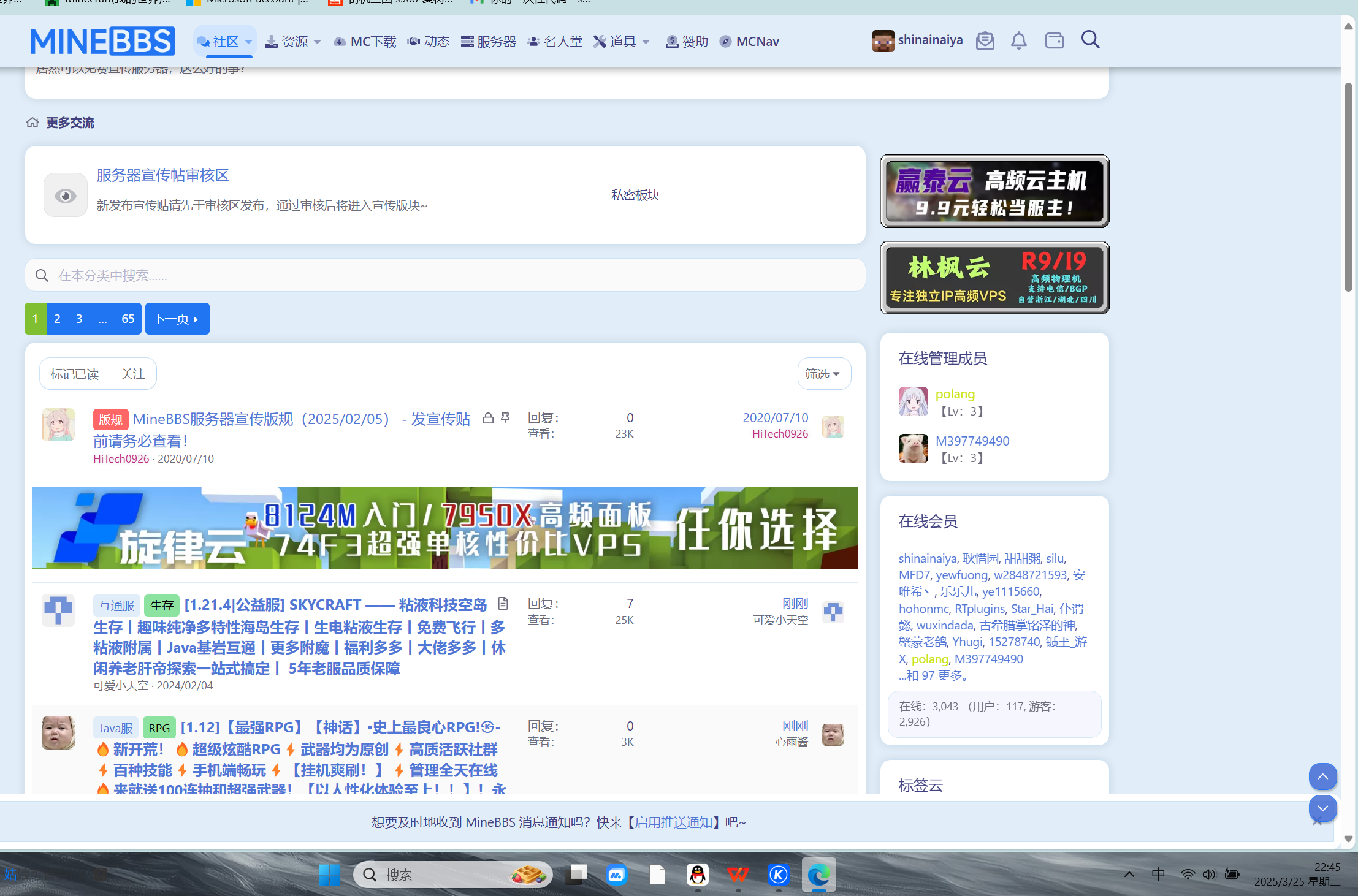The height and width of the screenshot is (896, 1358).
Task: Click 关注 button
Action: (x=133, y=373)
